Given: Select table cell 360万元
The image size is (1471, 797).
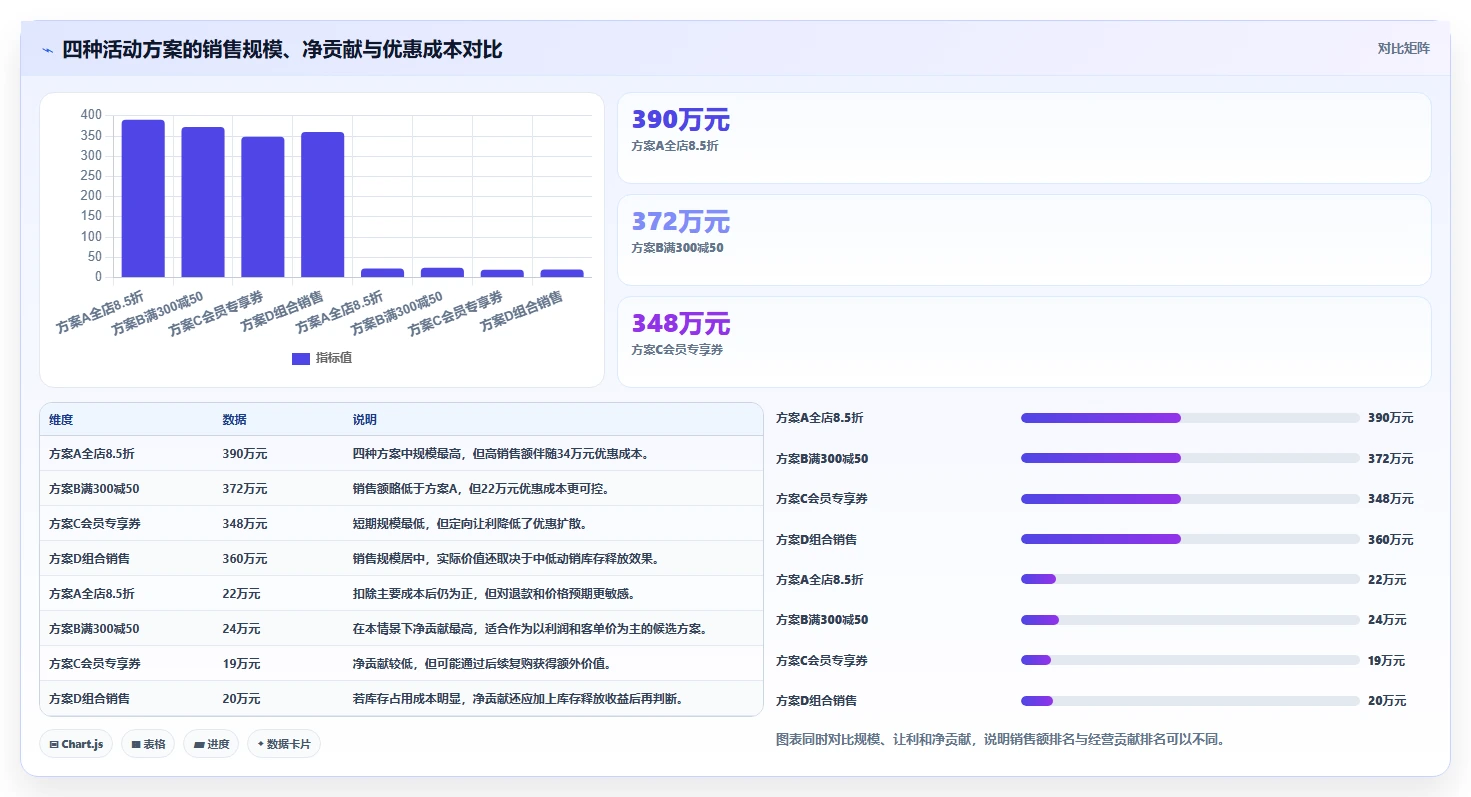Looking at the screenshot, I should tap(245, 559).
